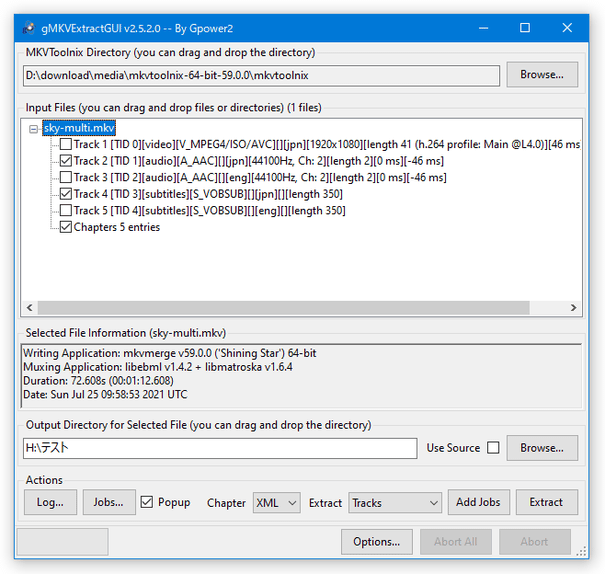Start extraction with the Extract button
The image size is (605, 574).
click(547, 502)
